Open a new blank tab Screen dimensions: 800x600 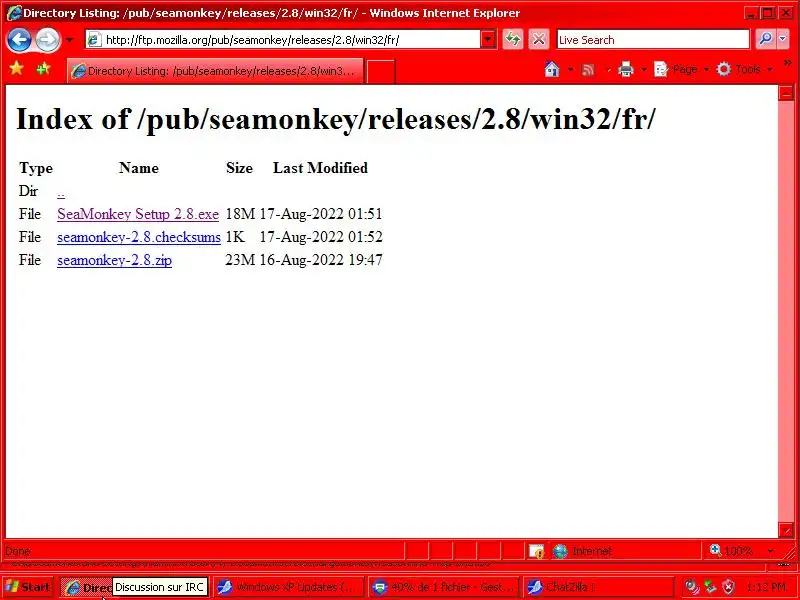381,71
